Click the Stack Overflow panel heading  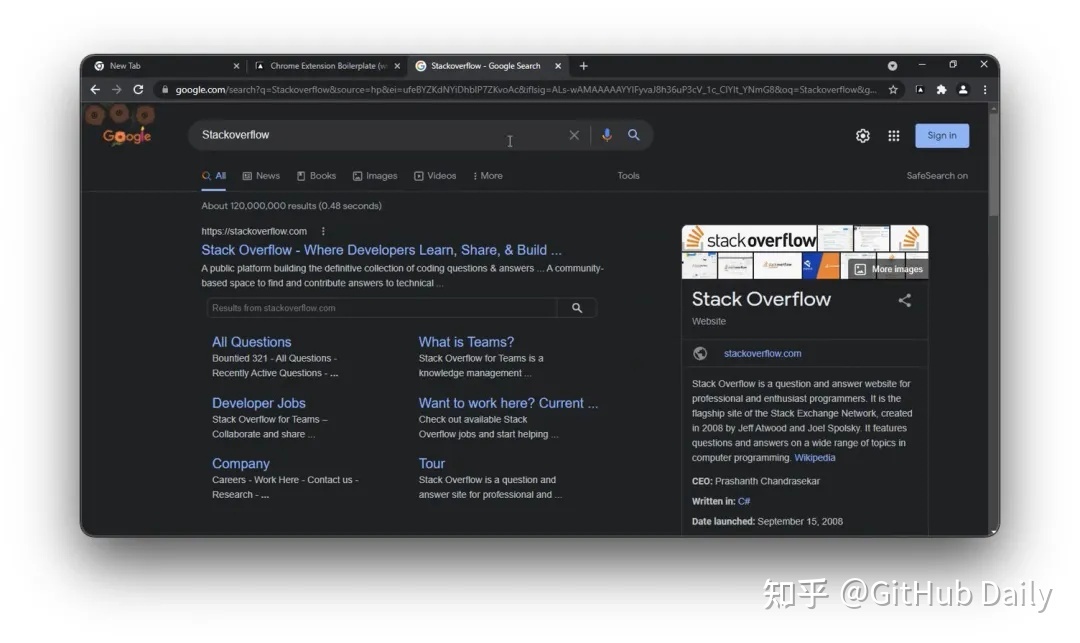point(761,299)
